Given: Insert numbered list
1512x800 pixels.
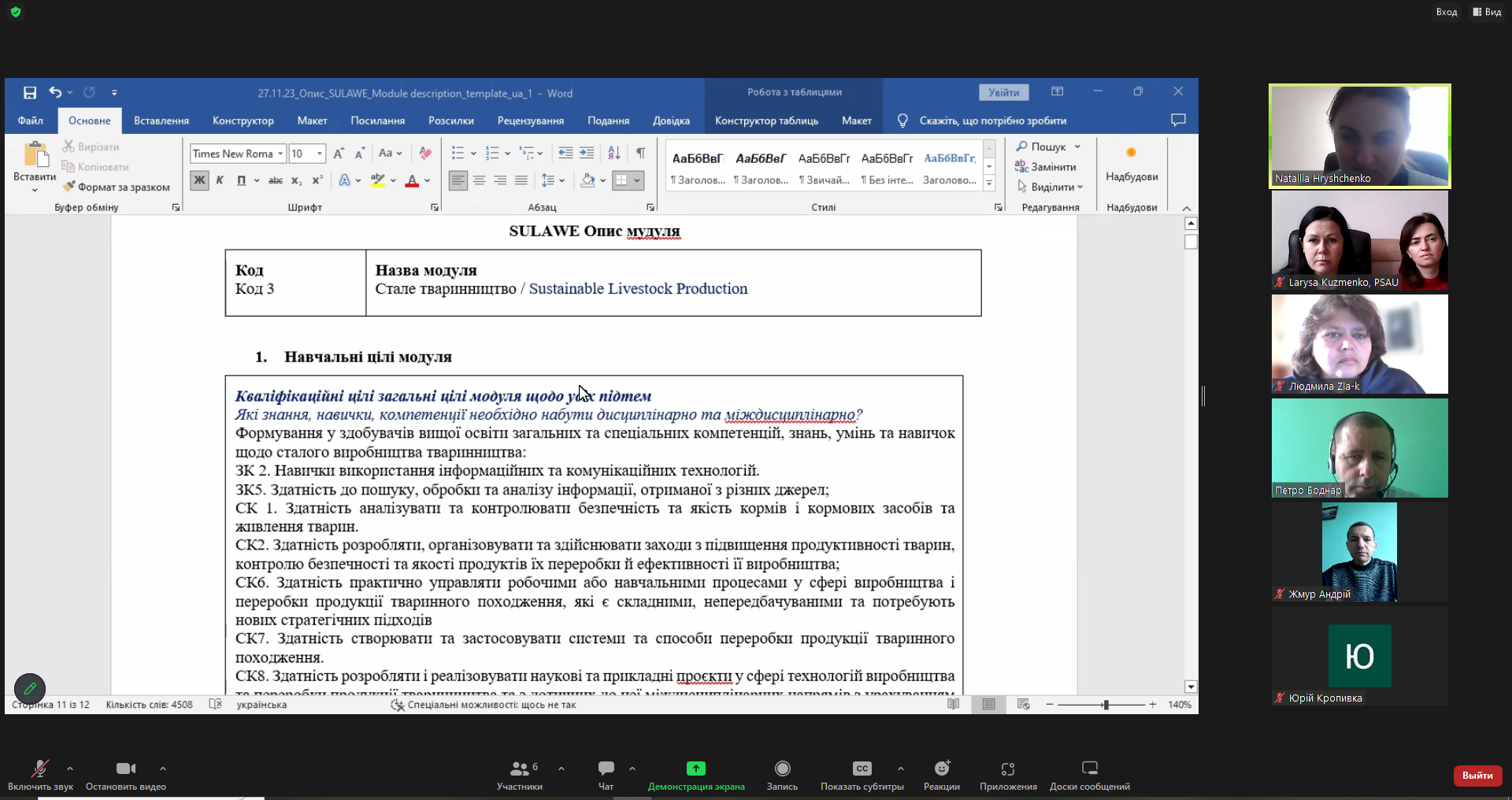Looking at the screenshot, I should click(492, 154).
